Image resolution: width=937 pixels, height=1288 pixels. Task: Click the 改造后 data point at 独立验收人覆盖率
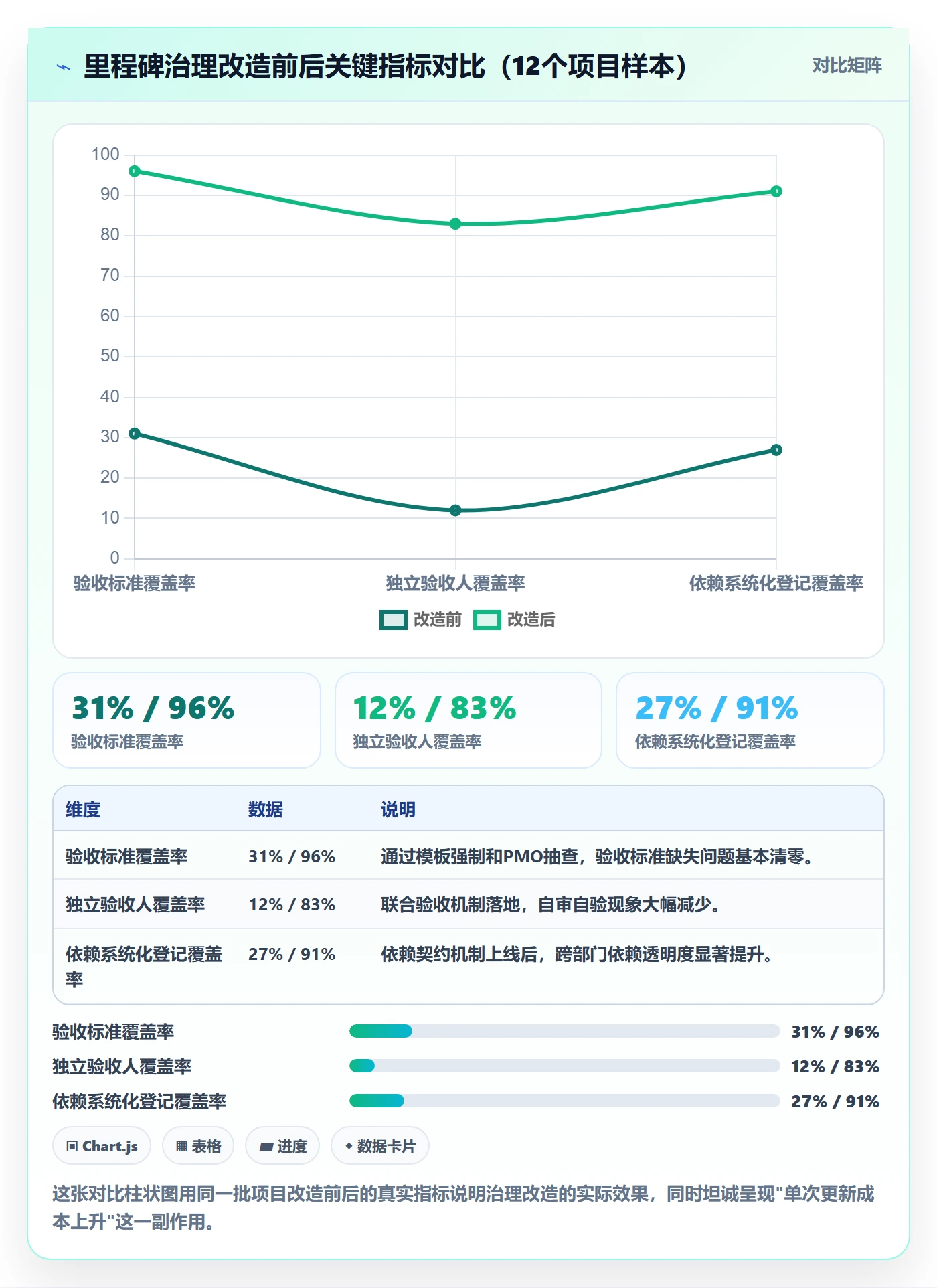coord(456,224)
